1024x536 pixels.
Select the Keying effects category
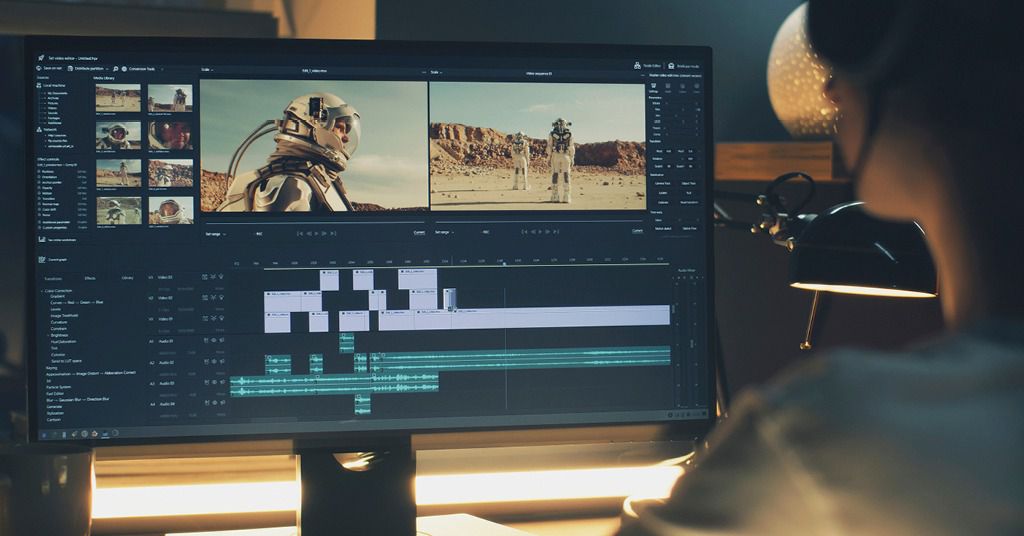(52, 368)
